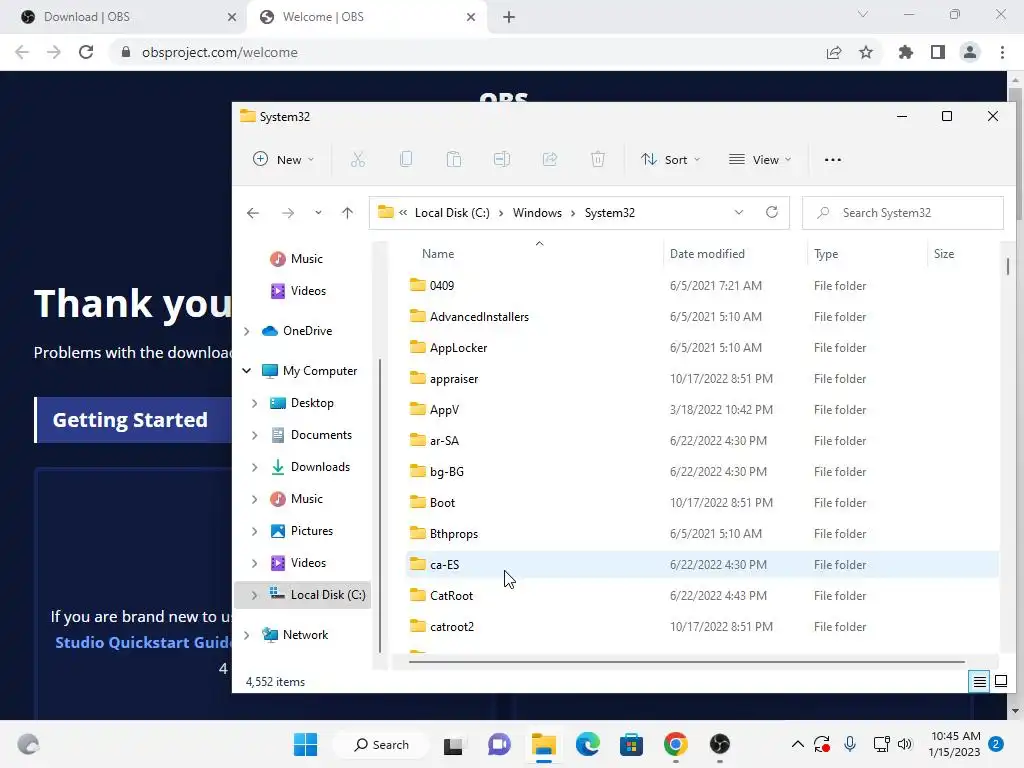Click Windows in the breadcrumb path

tap(537, 213)
